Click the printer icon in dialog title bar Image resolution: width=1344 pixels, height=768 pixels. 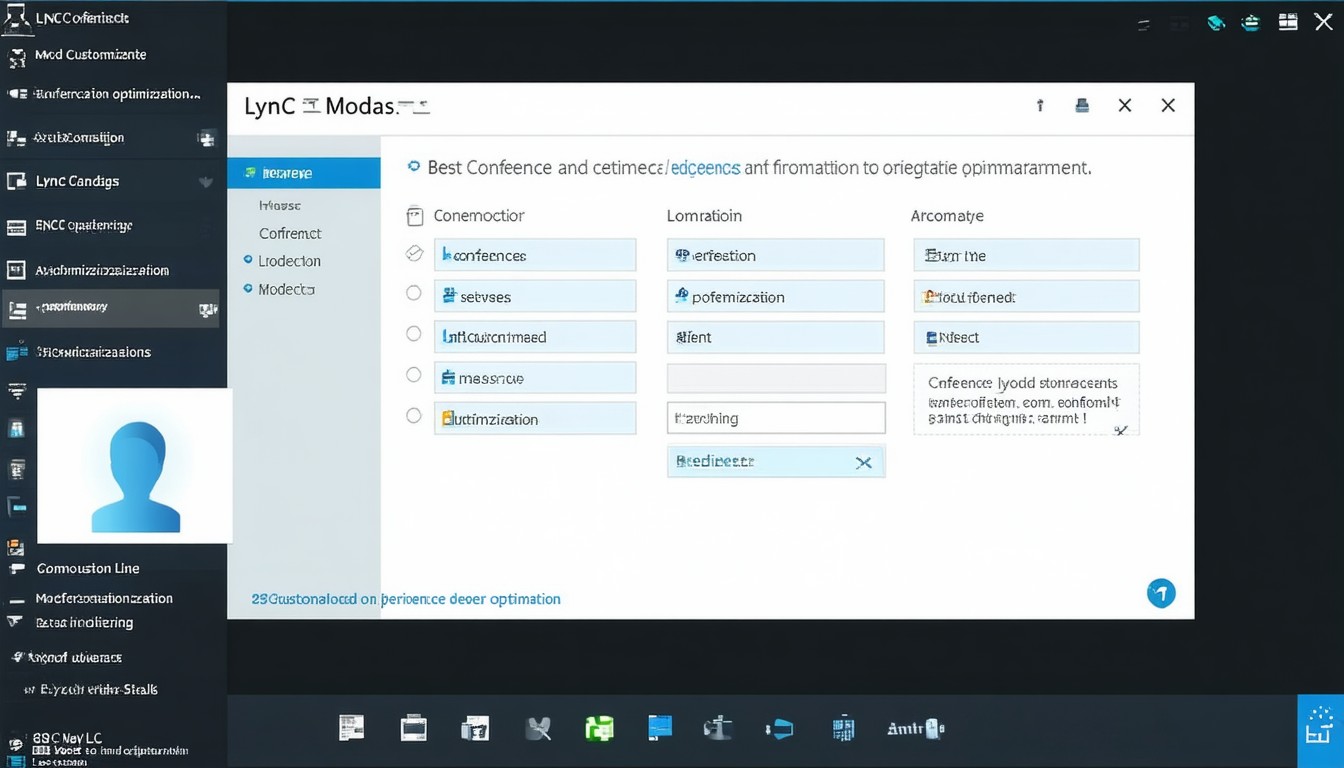(1082, 105)
